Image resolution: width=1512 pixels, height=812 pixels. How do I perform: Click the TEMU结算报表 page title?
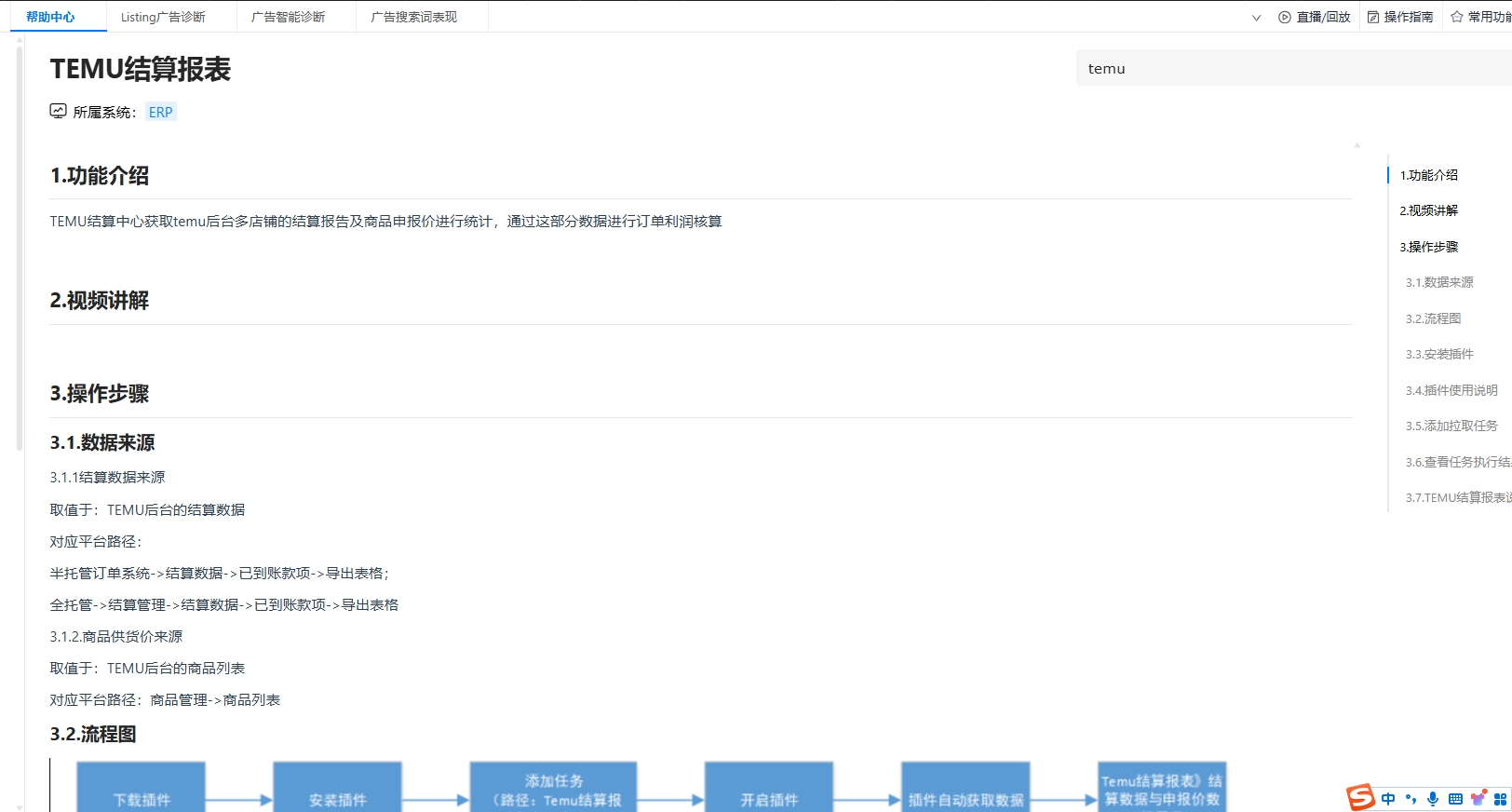click(141, 69)
